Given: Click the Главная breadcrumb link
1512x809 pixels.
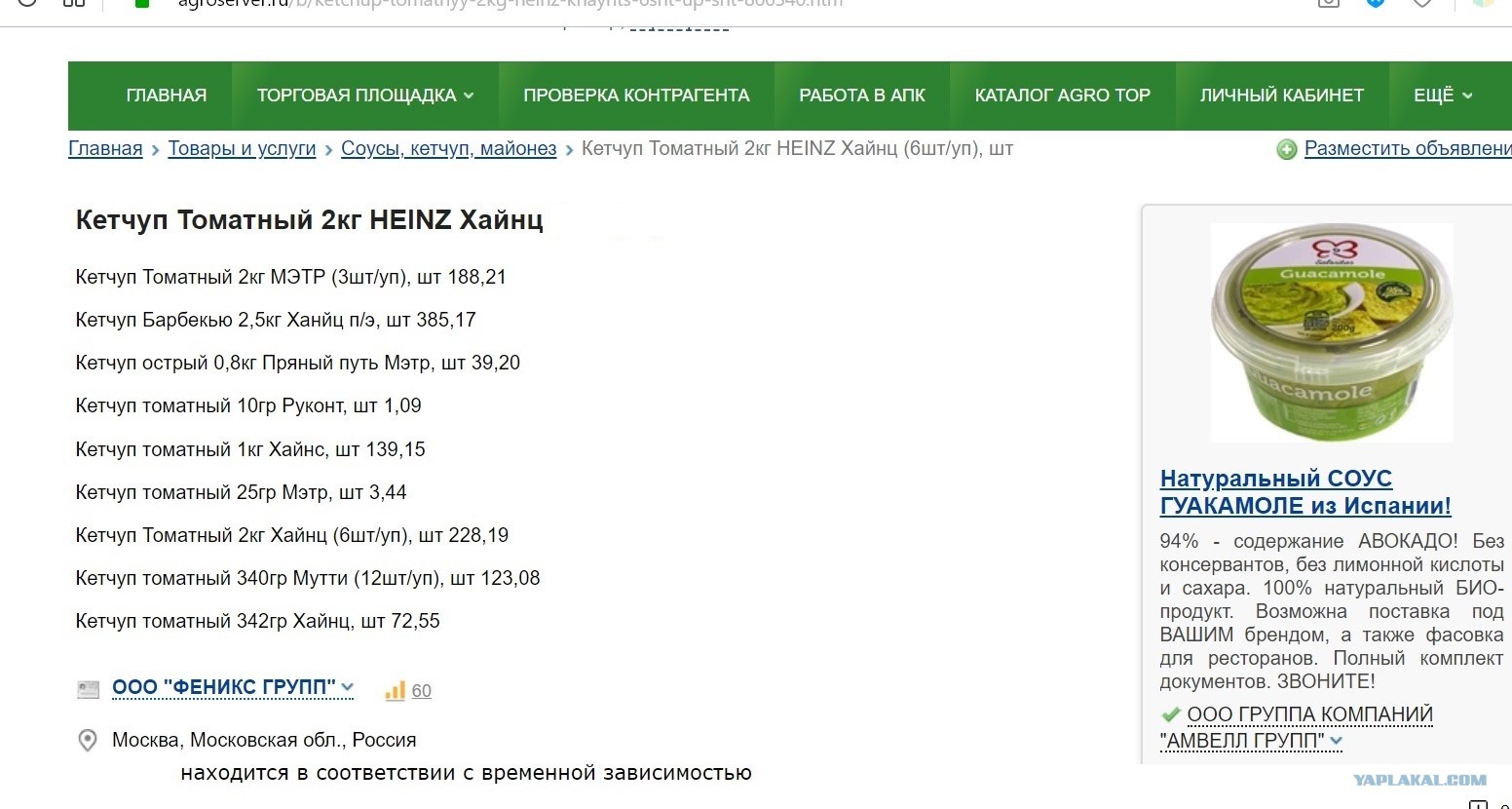Looking at the screenshot, I should 105,149.
